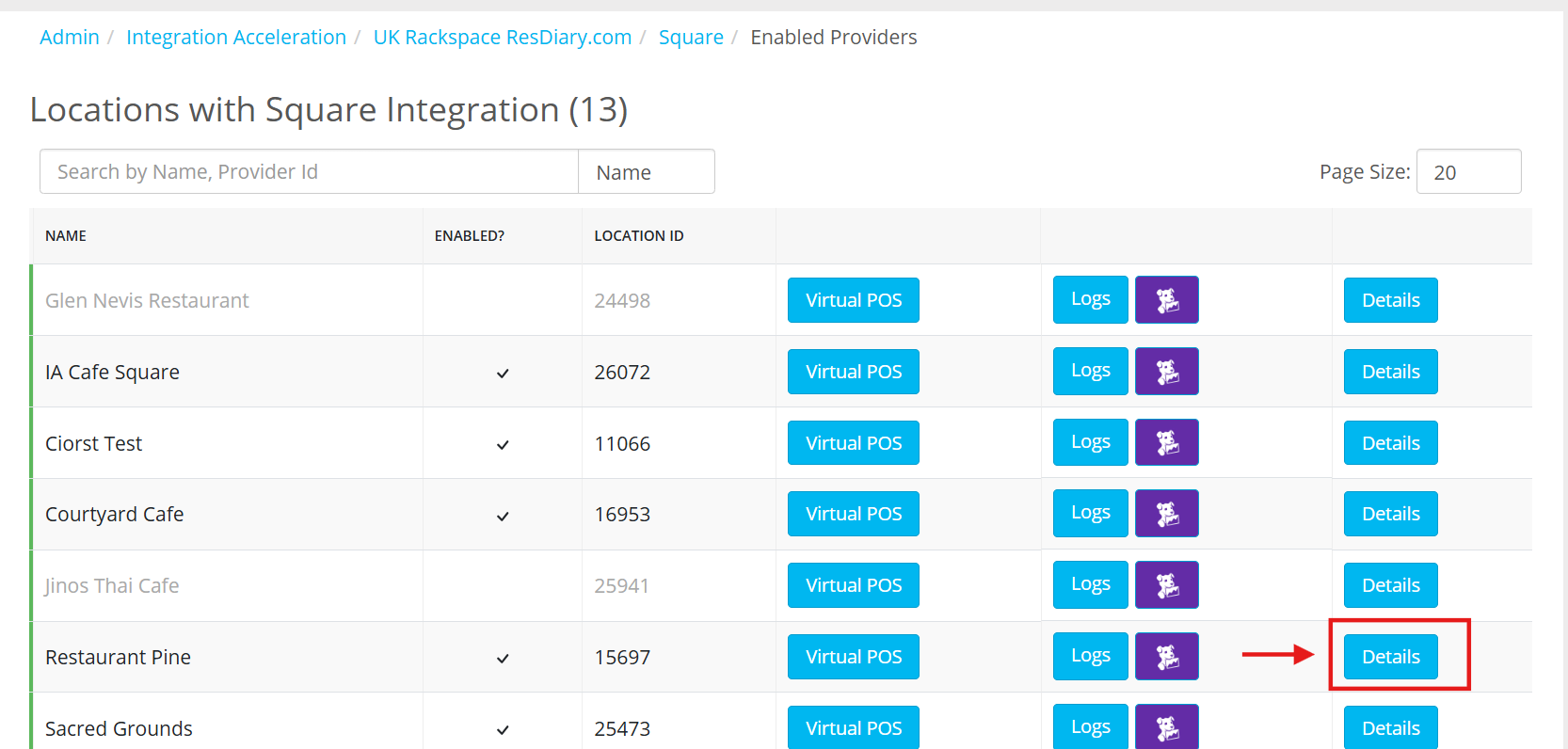Open Details for Sacred Grounds
The height and width of the screenshot is (749, 1568).
coord(1391,727)
